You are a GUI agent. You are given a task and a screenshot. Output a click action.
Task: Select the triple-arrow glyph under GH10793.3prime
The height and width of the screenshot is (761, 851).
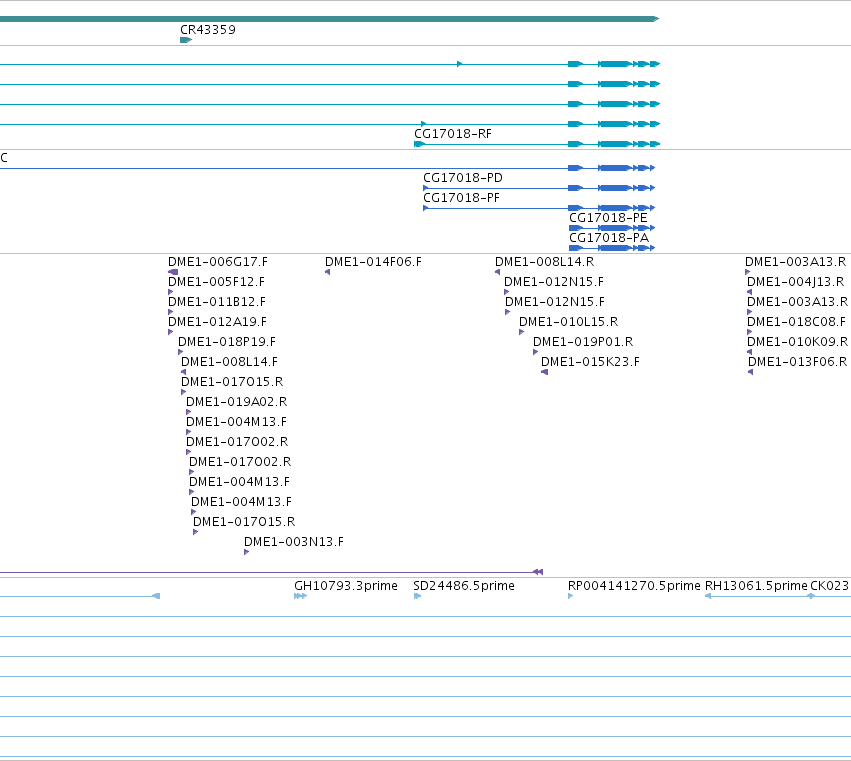[x=301, y=596]
